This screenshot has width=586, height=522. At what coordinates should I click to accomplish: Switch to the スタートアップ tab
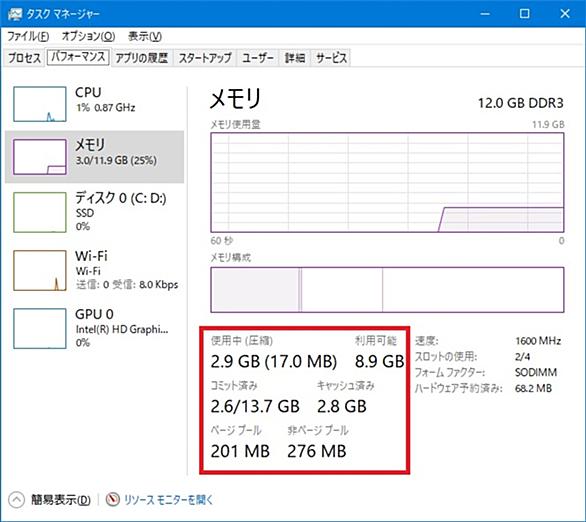click(205, 58)
